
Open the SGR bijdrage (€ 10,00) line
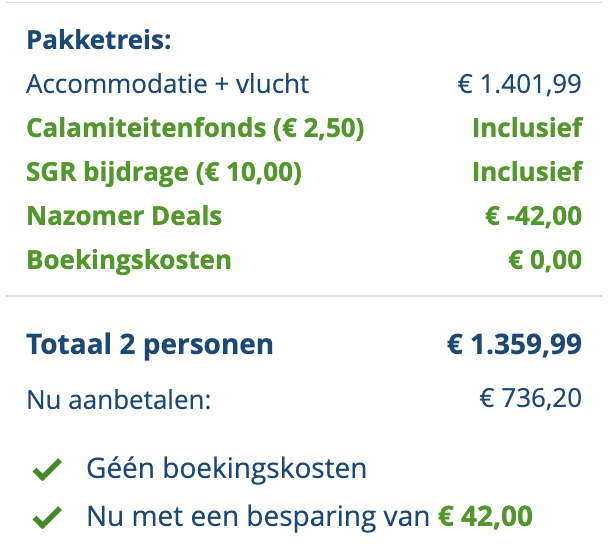164,172
